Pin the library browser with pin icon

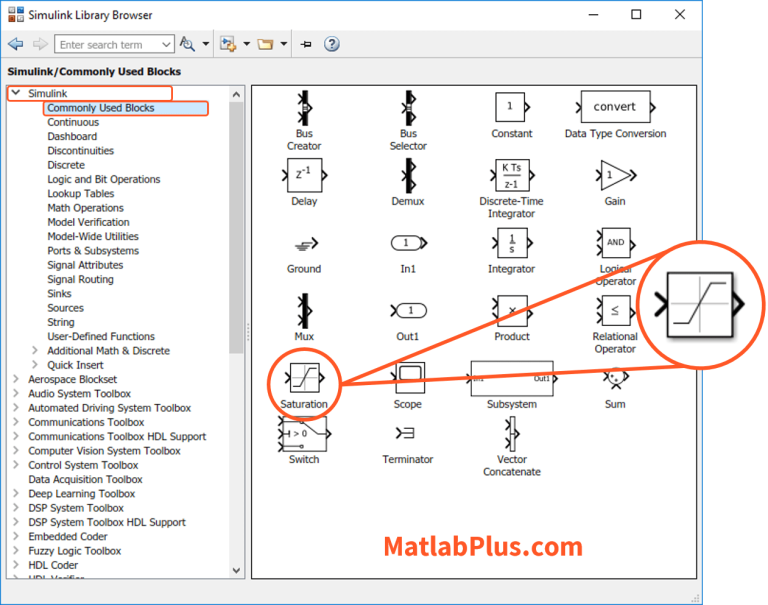click(x=306, y=44)
